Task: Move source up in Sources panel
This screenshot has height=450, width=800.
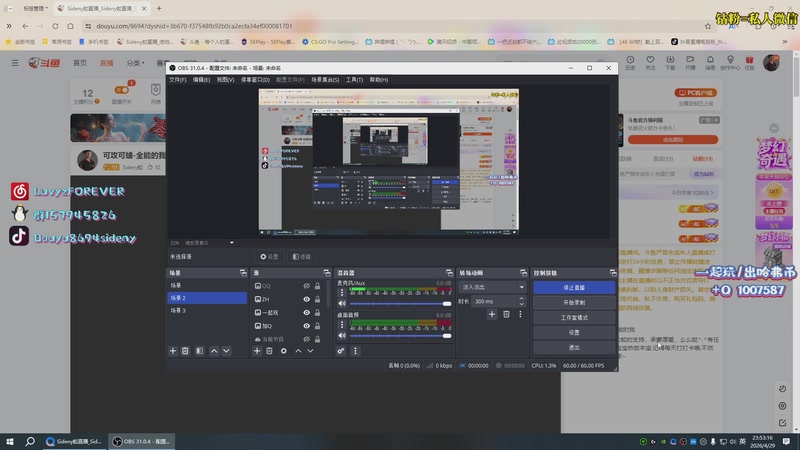Action: pos(298,351)
